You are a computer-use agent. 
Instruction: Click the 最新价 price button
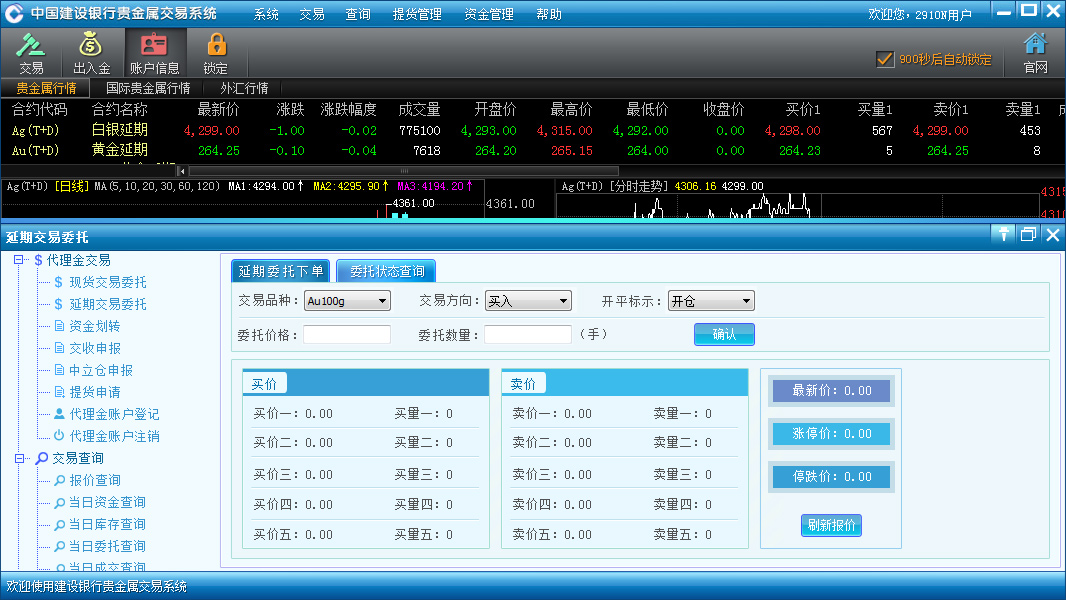click(x=831, y=391)
